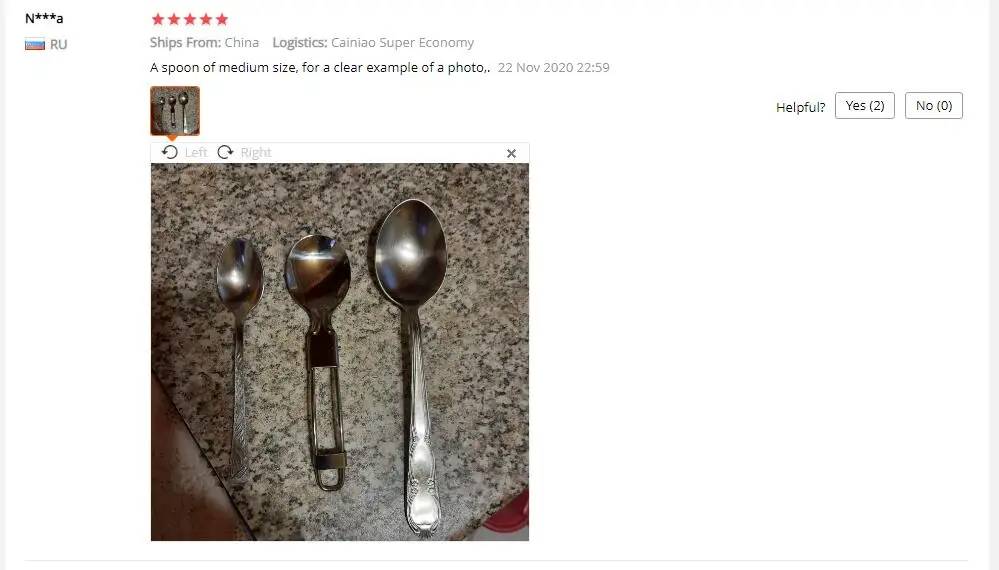Click the 'Helpful?' label
The height and width of the screenshot is (570, 999).
tap(800, 107)
